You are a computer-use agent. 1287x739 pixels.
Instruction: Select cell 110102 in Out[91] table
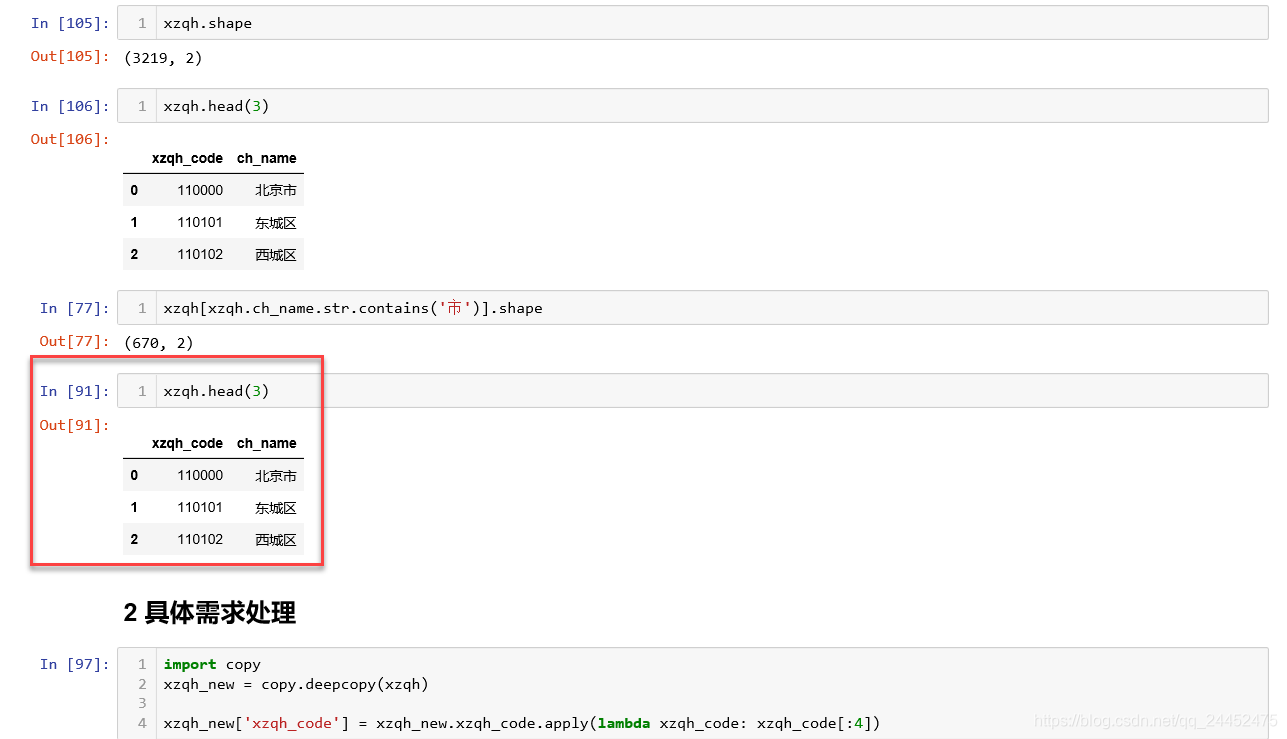200,539
